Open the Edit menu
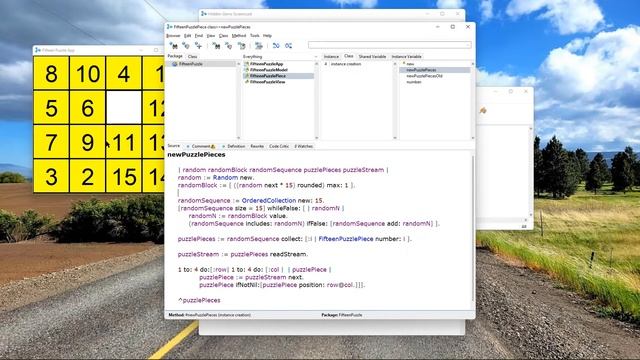The height and width of the screenshot is (360, 640). pos(187,36)
